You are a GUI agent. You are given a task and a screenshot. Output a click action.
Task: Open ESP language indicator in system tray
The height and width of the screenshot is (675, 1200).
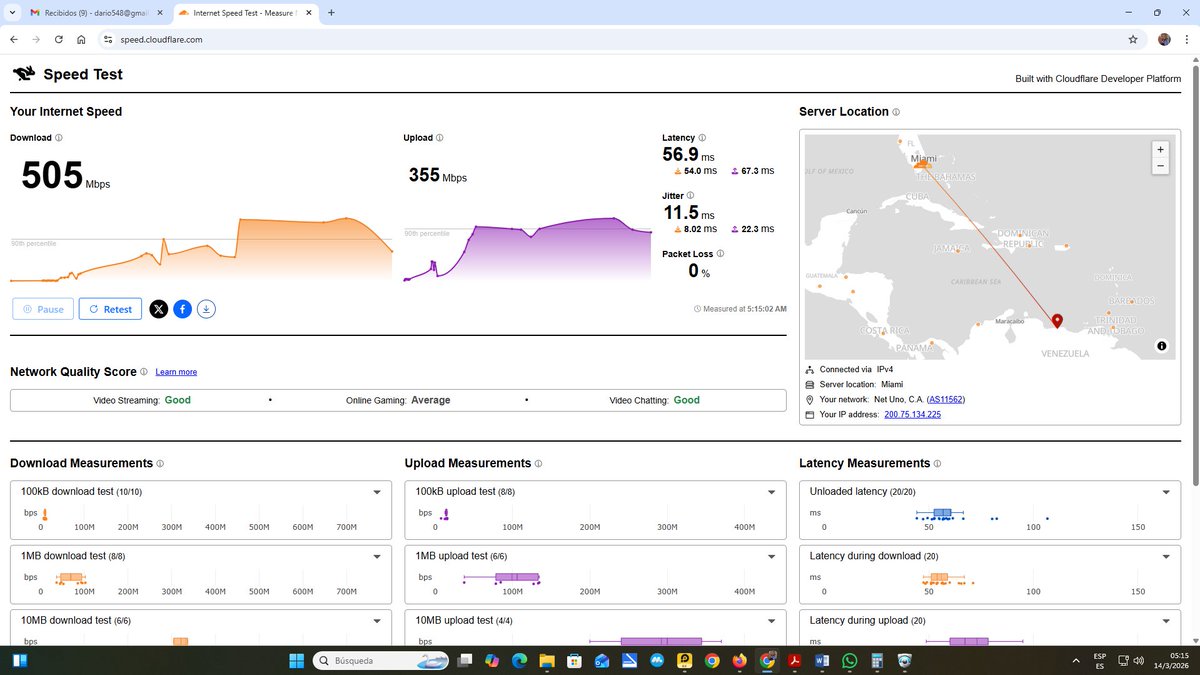tap(1100, 660)
